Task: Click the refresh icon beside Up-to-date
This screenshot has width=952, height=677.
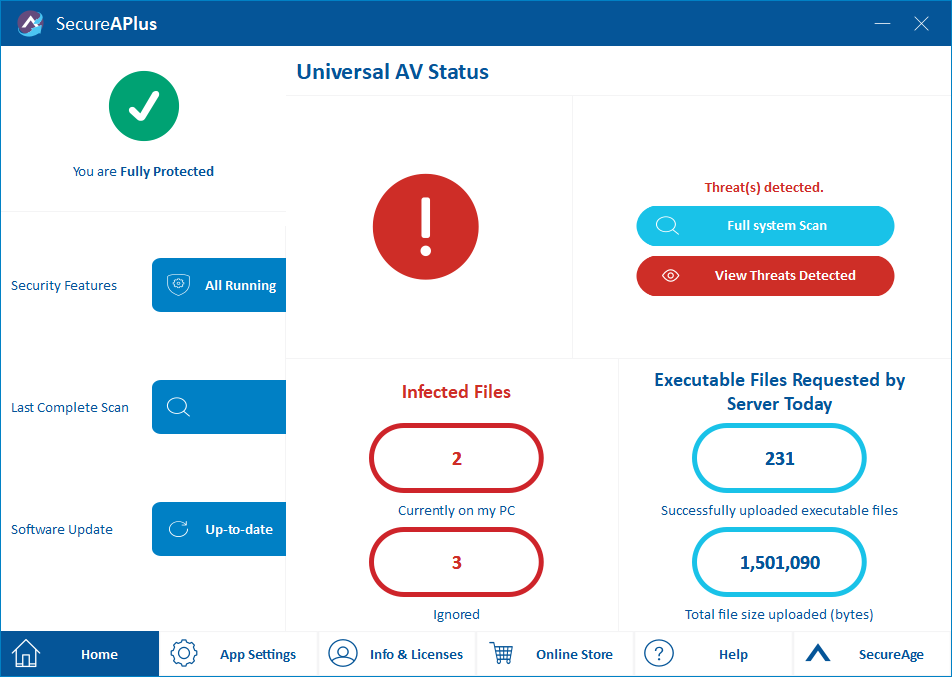Action: [179, 529]
